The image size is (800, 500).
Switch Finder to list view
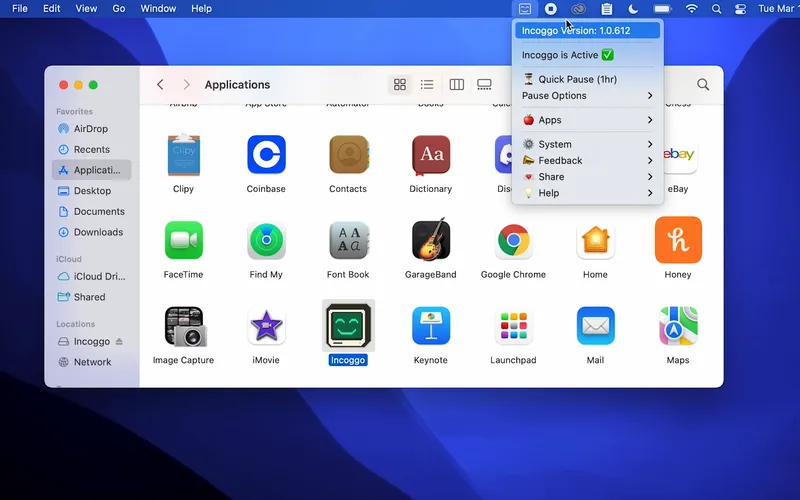[x=427, y=85]
